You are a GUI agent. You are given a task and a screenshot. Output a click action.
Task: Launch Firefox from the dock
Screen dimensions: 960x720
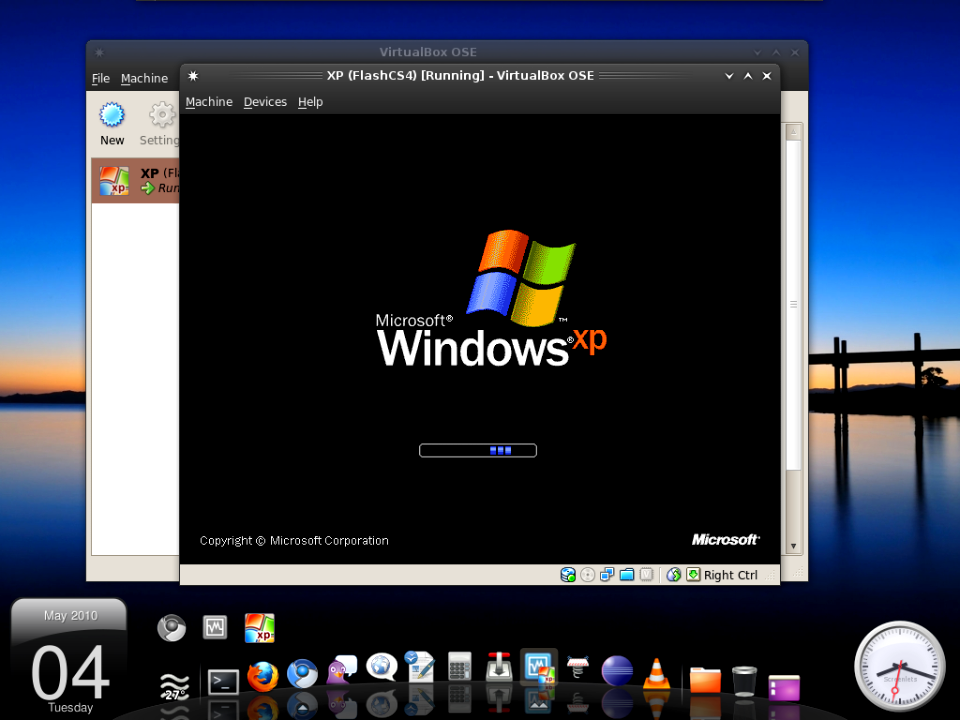point(263,677)
